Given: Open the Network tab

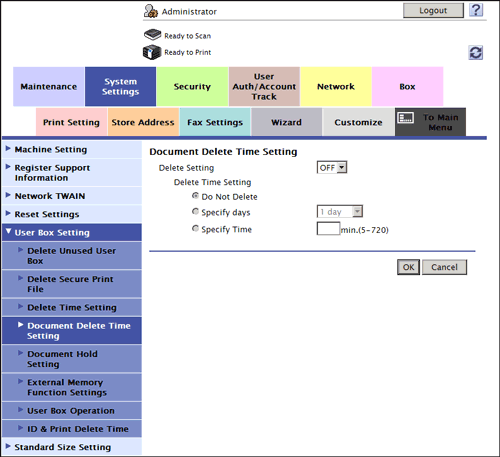Looking at the screenshot, I should point(336,87).
